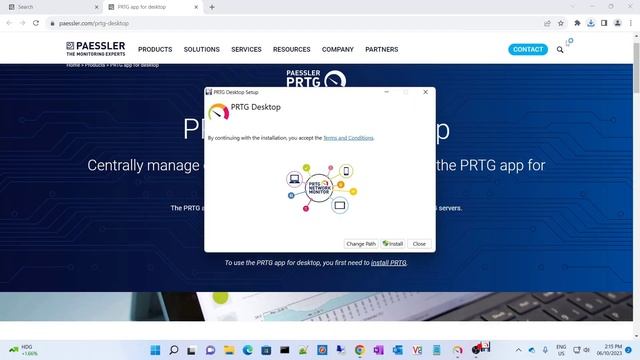Open the ENG US language switcher

click(561, 350)
